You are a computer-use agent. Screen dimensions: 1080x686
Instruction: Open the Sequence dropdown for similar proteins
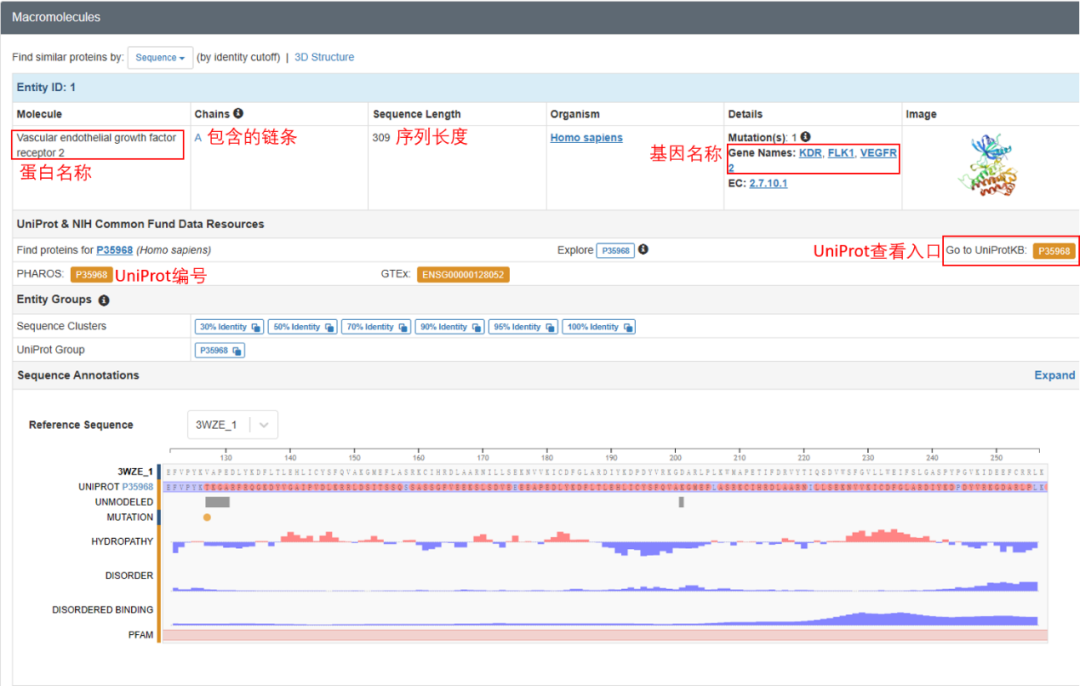pyautogui.click(x=160, y=57)
